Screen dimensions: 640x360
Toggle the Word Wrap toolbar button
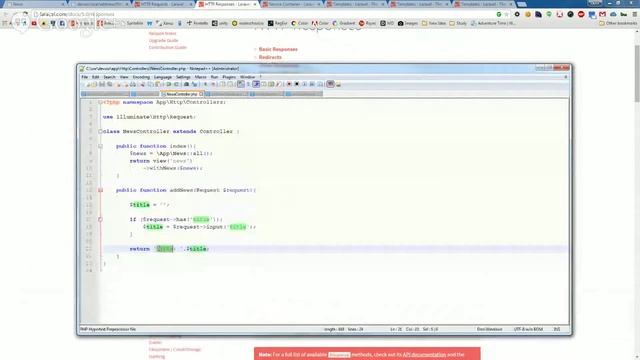[x=241, y=84]
